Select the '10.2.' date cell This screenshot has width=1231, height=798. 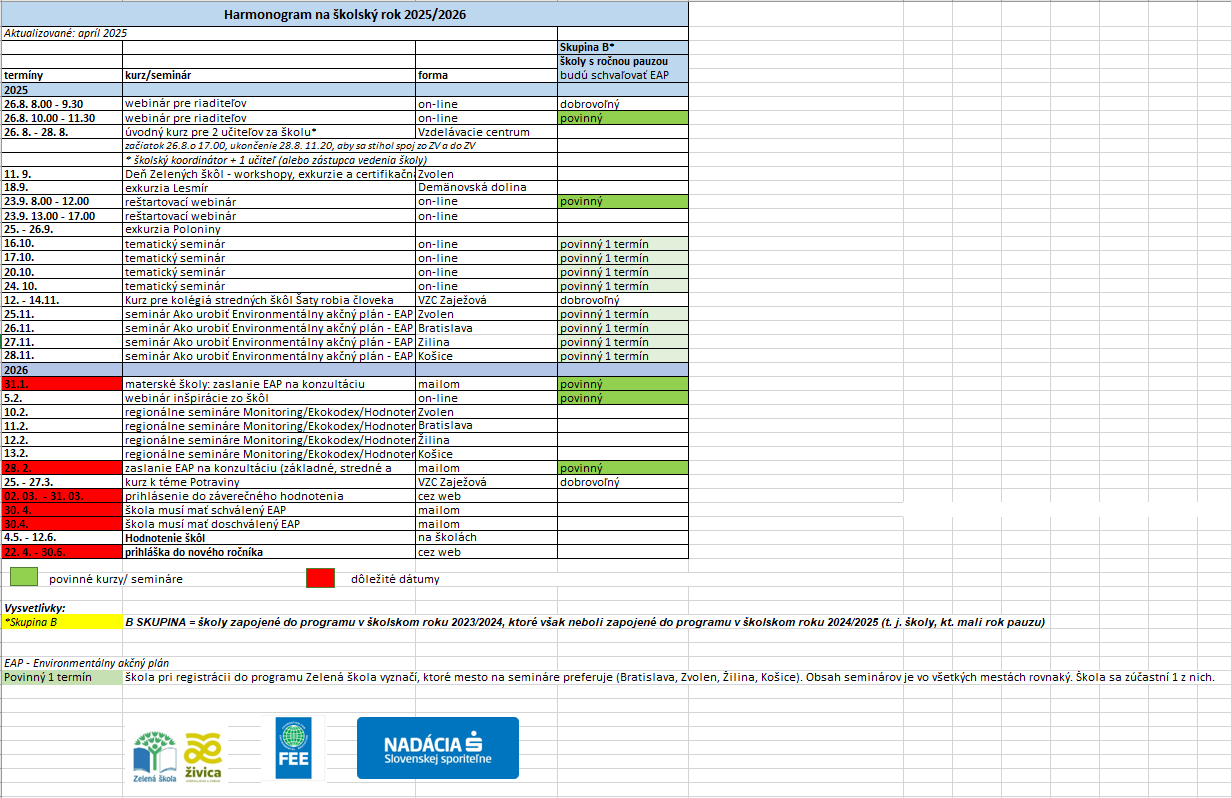61,411
